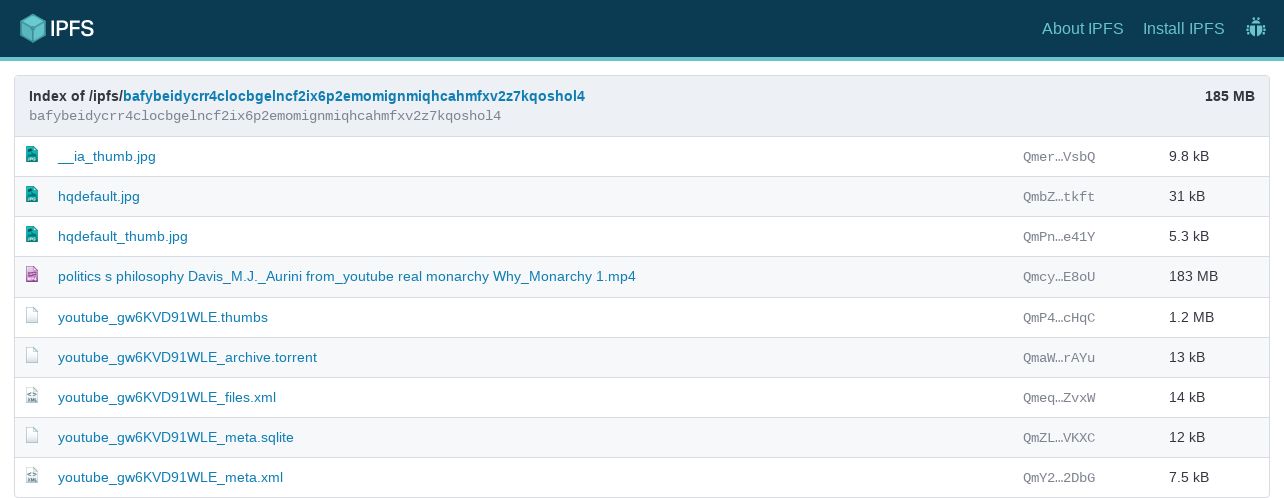Viewport: 1284px width, 498px height.
Task: Open the hqdefault.jpg file
Action: point(99,196)
